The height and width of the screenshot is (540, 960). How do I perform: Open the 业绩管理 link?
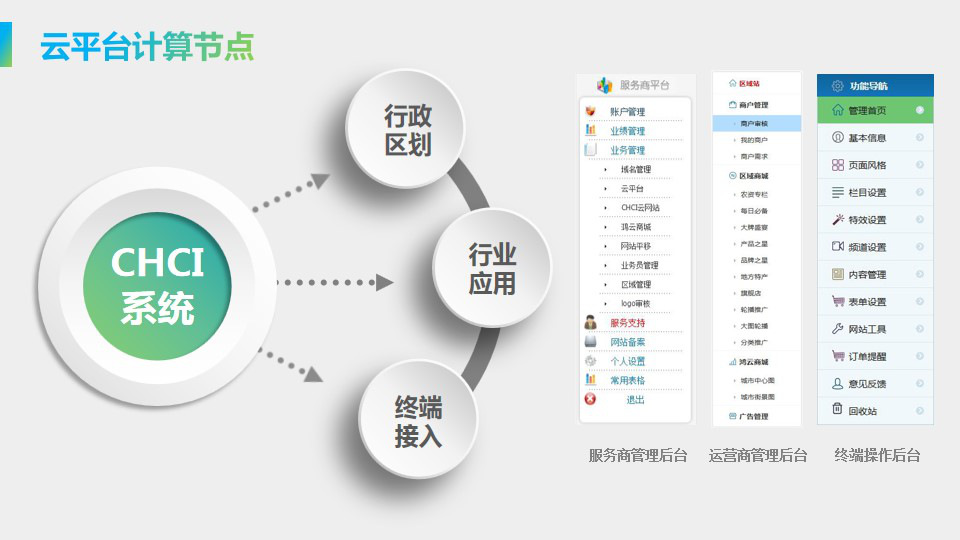click(627, 131)
